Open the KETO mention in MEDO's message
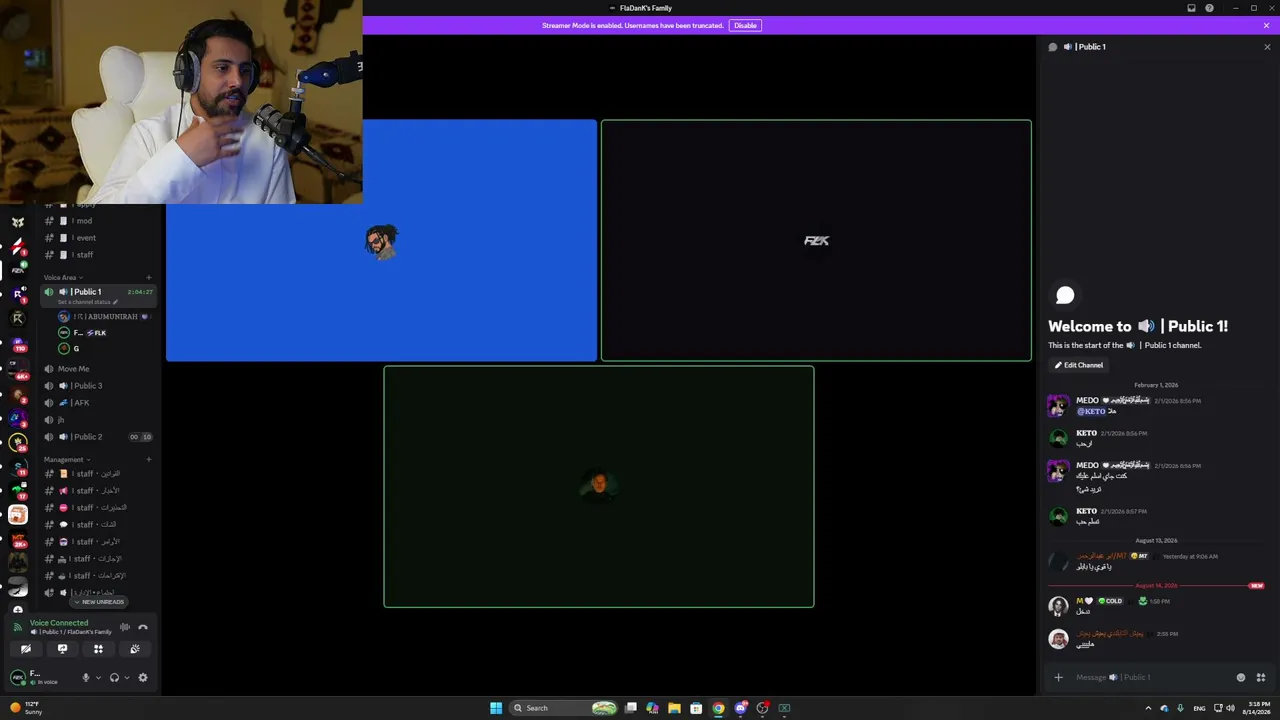The image size is (1280, 720). (x=1091, y=411)
